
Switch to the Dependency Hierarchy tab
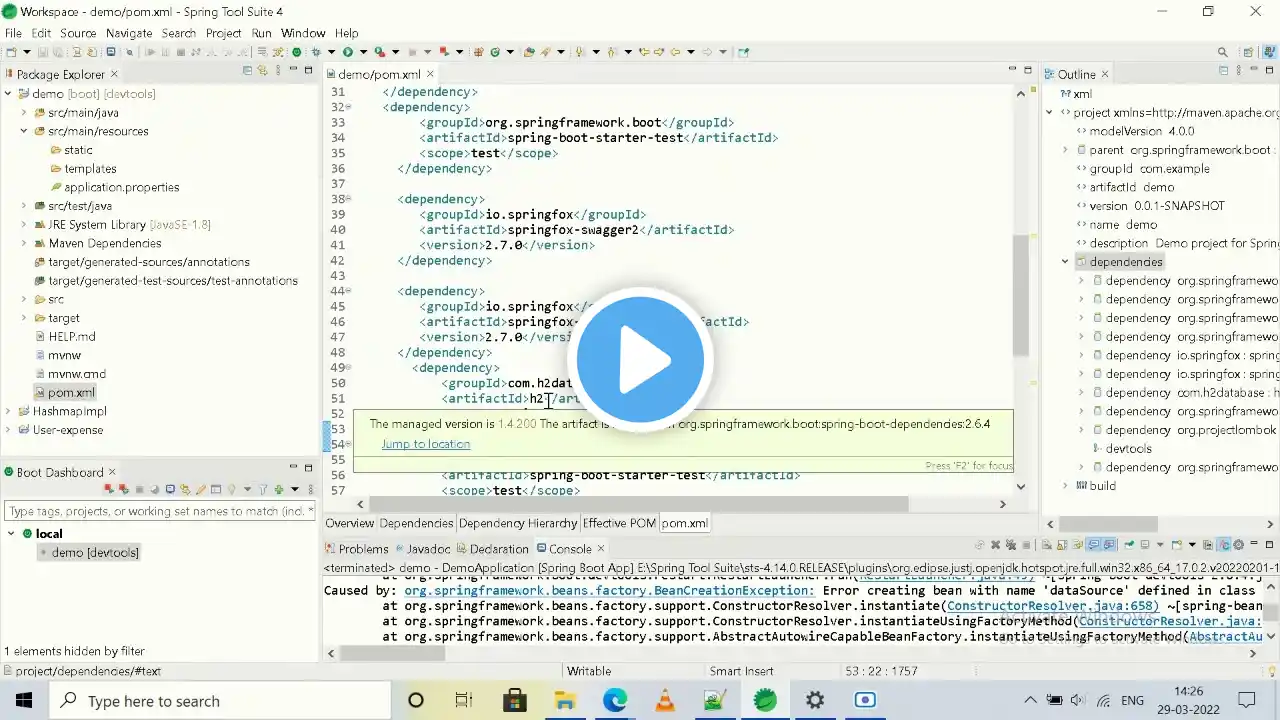pyautogui.click(x=518, y=523)
